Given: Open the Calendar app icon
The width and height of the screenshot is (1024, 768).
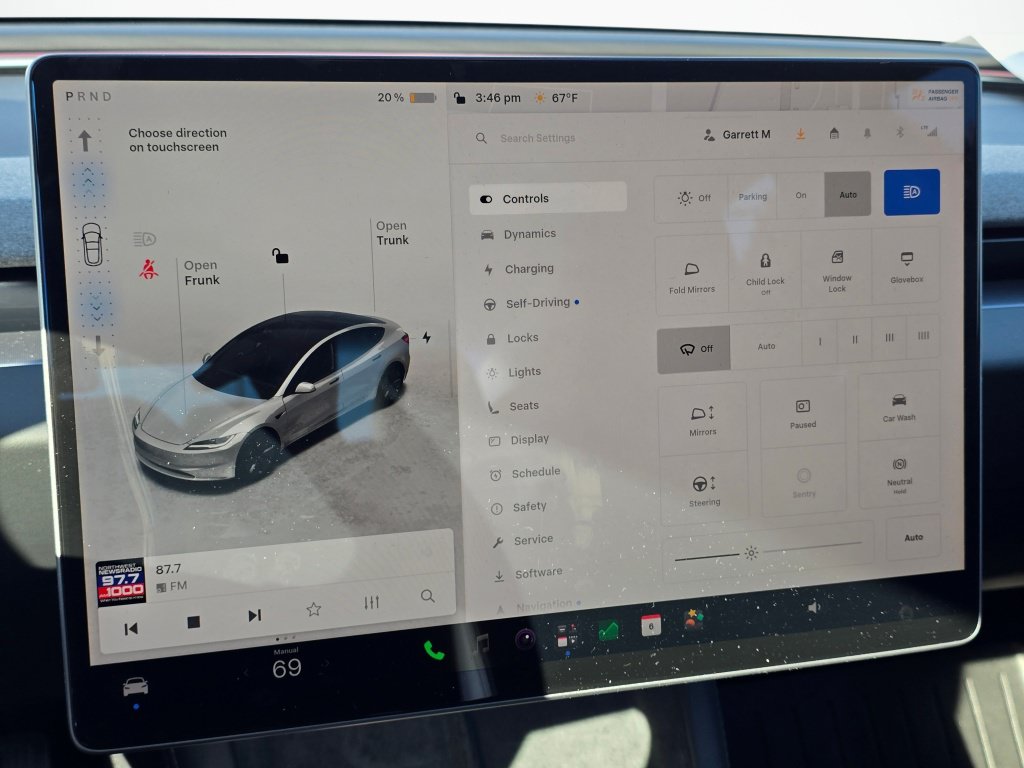Looking at the screenshot, I should 650,625.
